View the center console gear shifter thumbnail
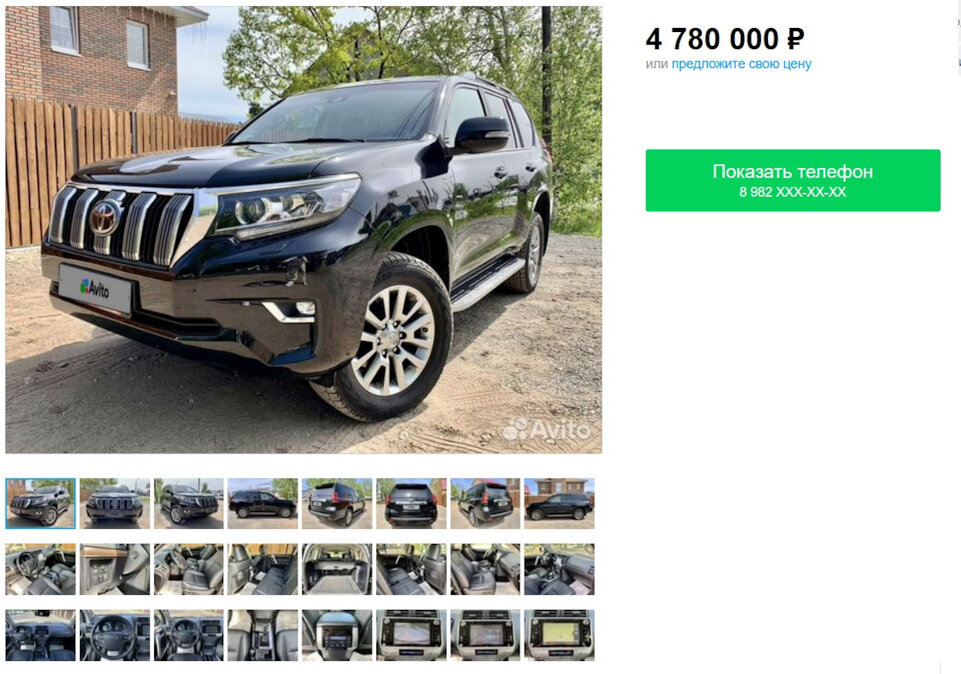This screenshot has height=674, width=961. (x=263, y=635)
